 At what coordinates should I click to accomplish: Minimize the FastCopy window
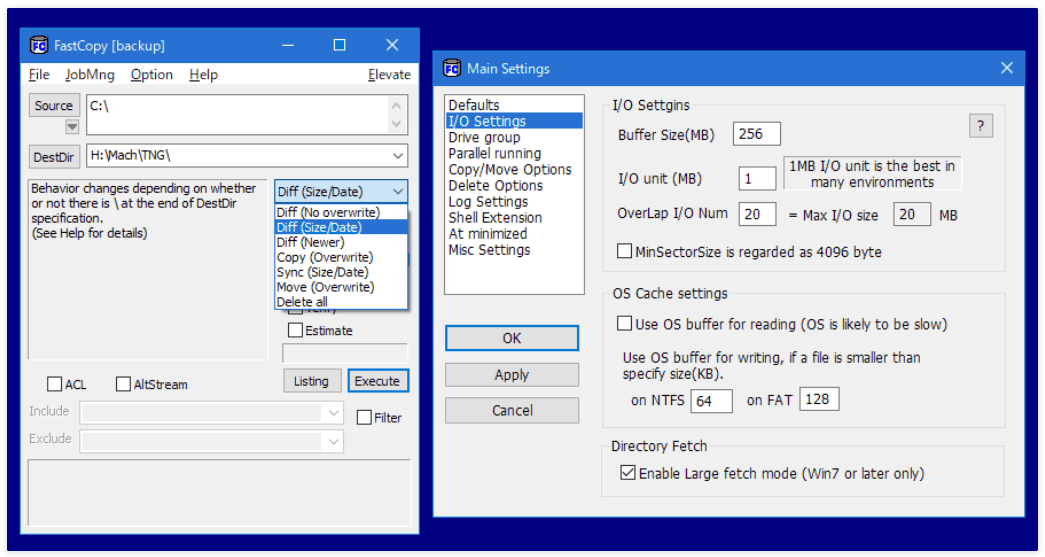pos(288,45)
